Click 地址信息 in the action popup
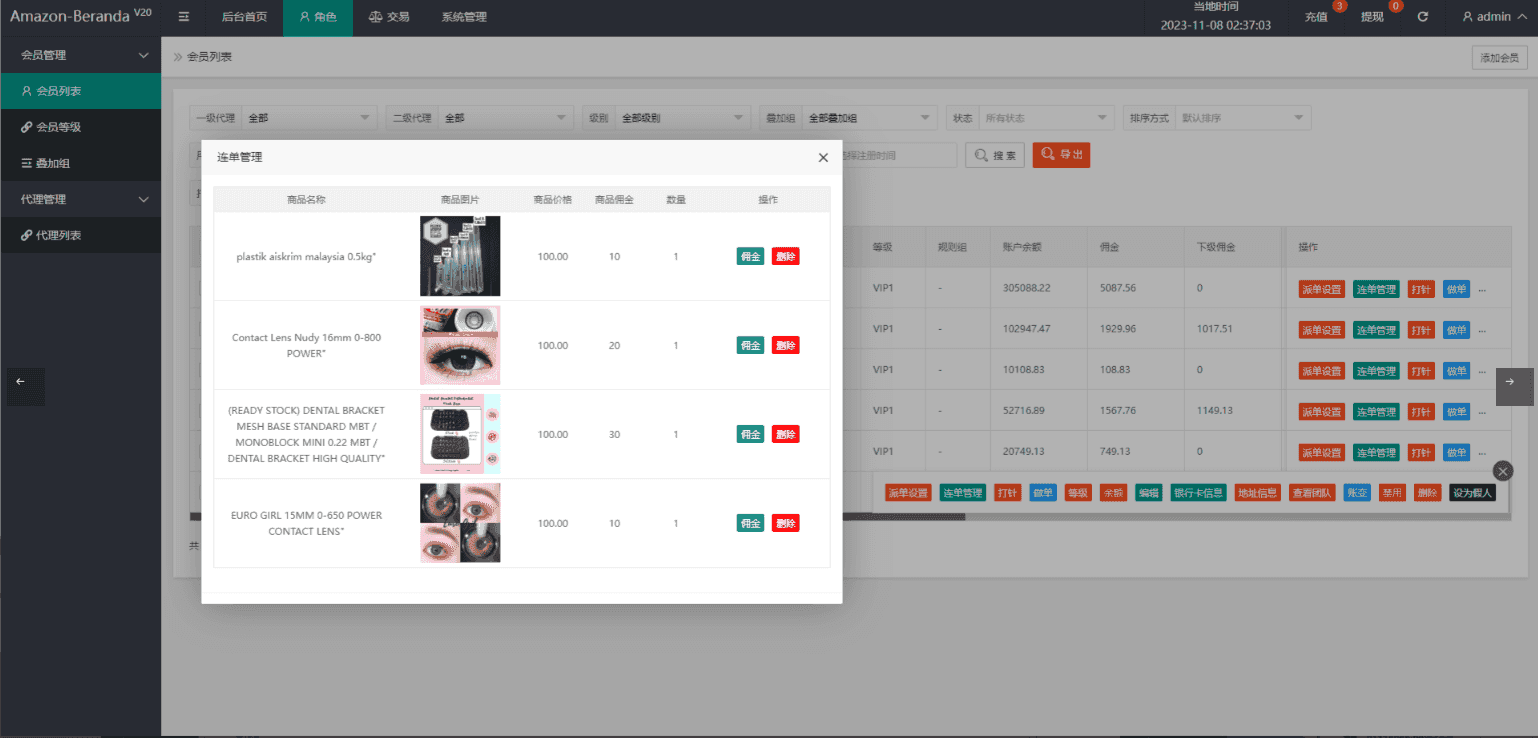 tap(1258, 493)
